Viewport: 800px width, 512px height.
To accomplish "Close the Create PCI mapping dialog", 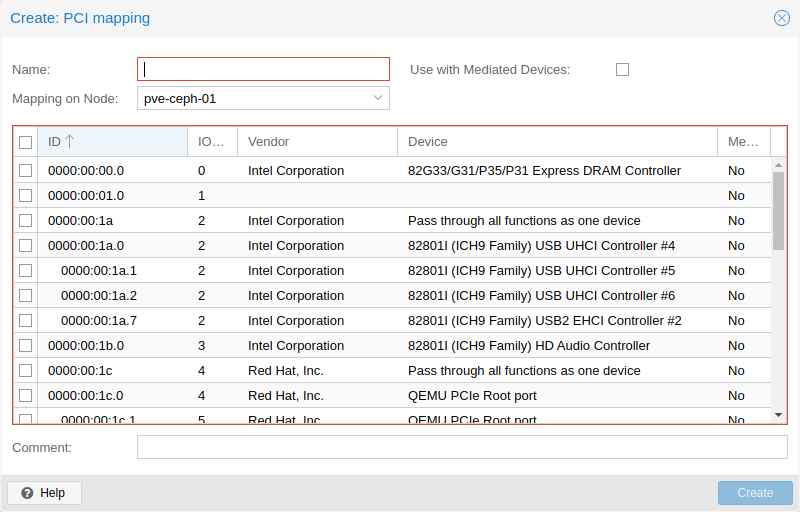I will pos(782,18).
